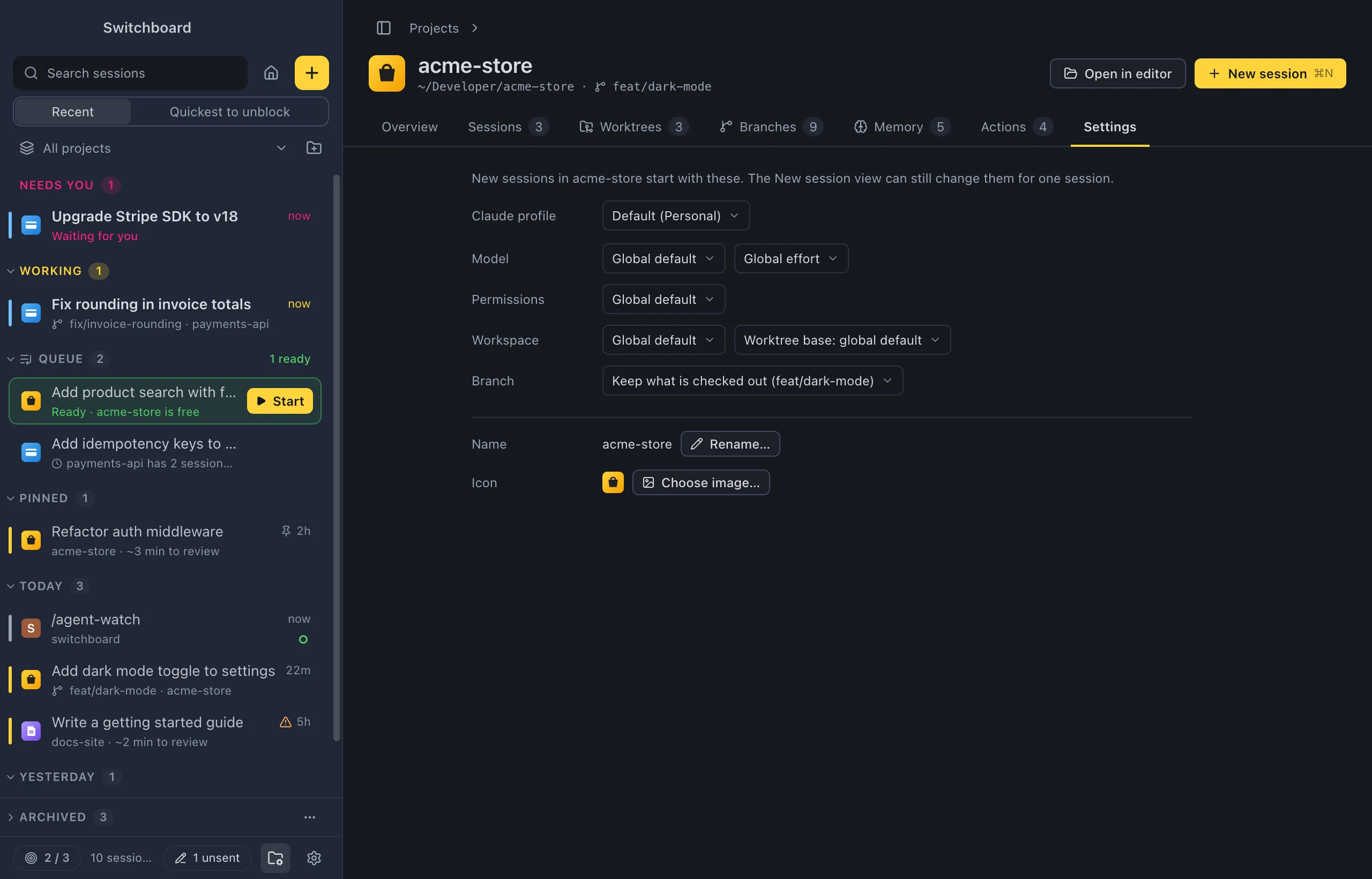The width and height of the screenshot is (1372, 879).
Task: Click the folder-search icon in footer
Action: coord(275,858)
